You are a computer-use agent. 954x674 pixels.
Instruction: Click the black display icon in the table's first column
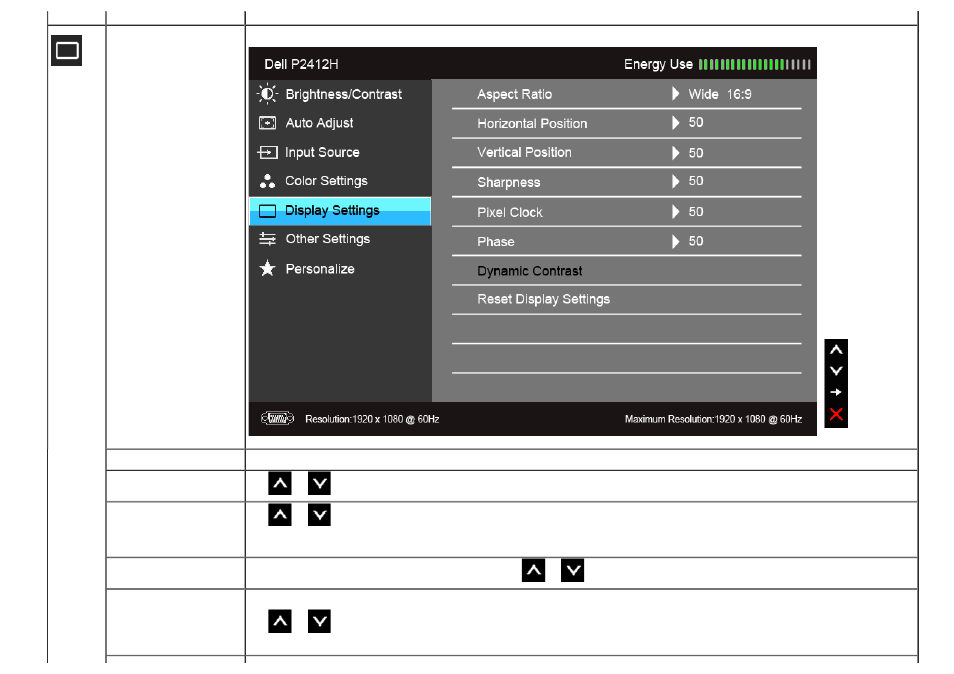(67, 50)
